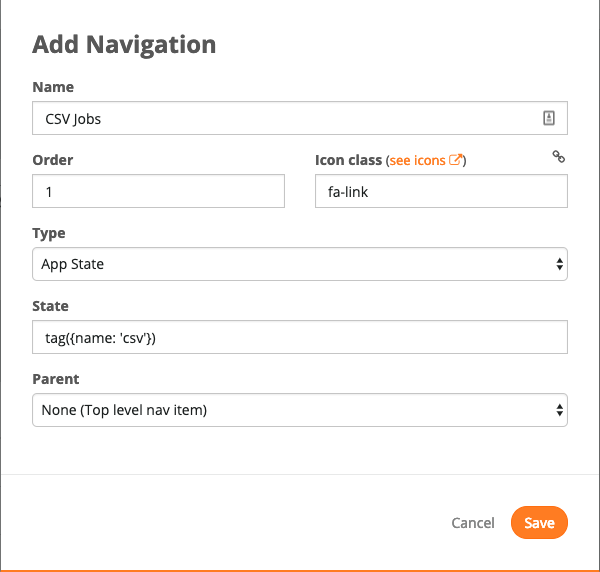Expand the Parent dropdown menu
This screenshot has width=600, height=572.
pos(300,410)
